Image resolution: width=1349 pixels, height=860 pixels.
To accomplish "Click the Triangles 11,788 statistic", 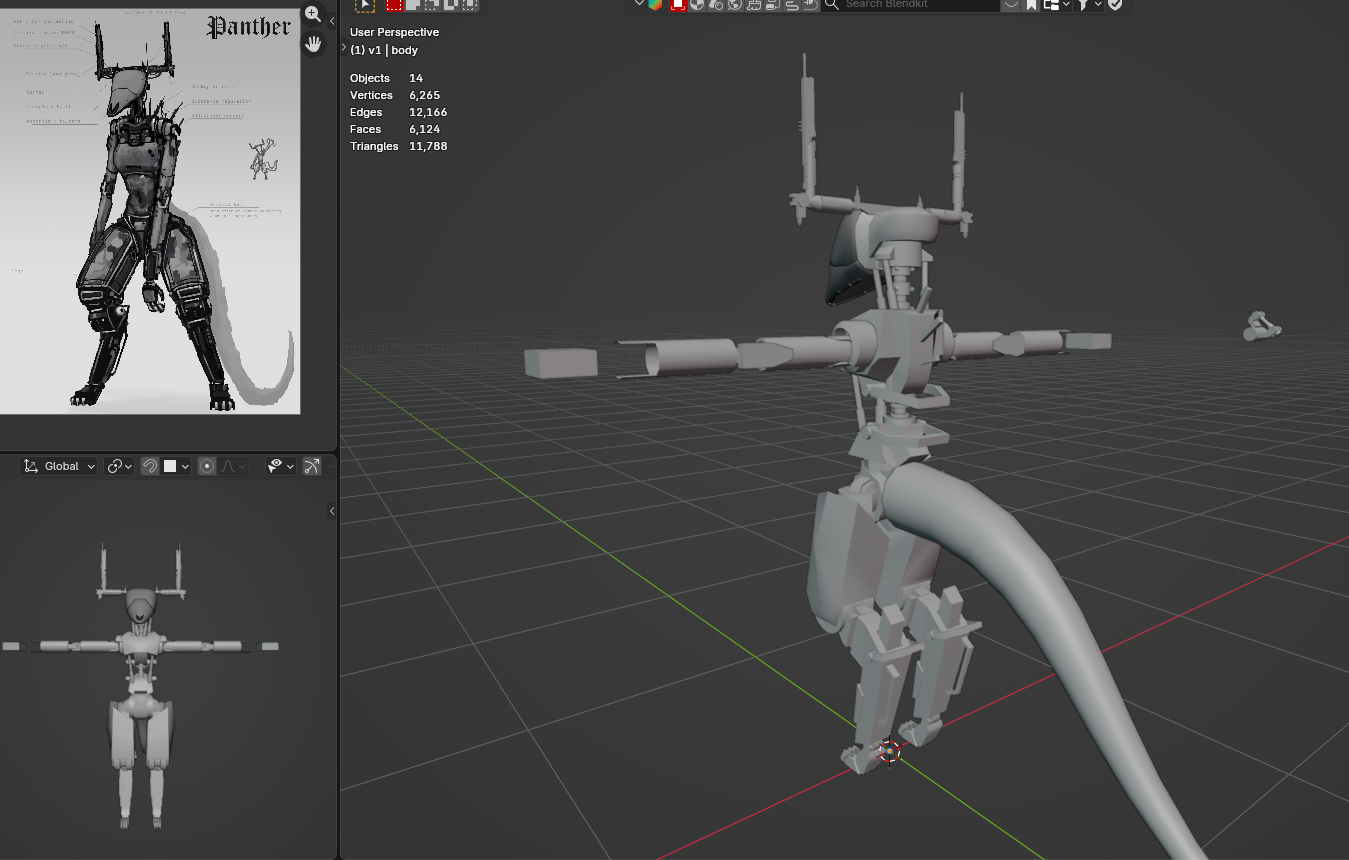I will click(399, 146).
